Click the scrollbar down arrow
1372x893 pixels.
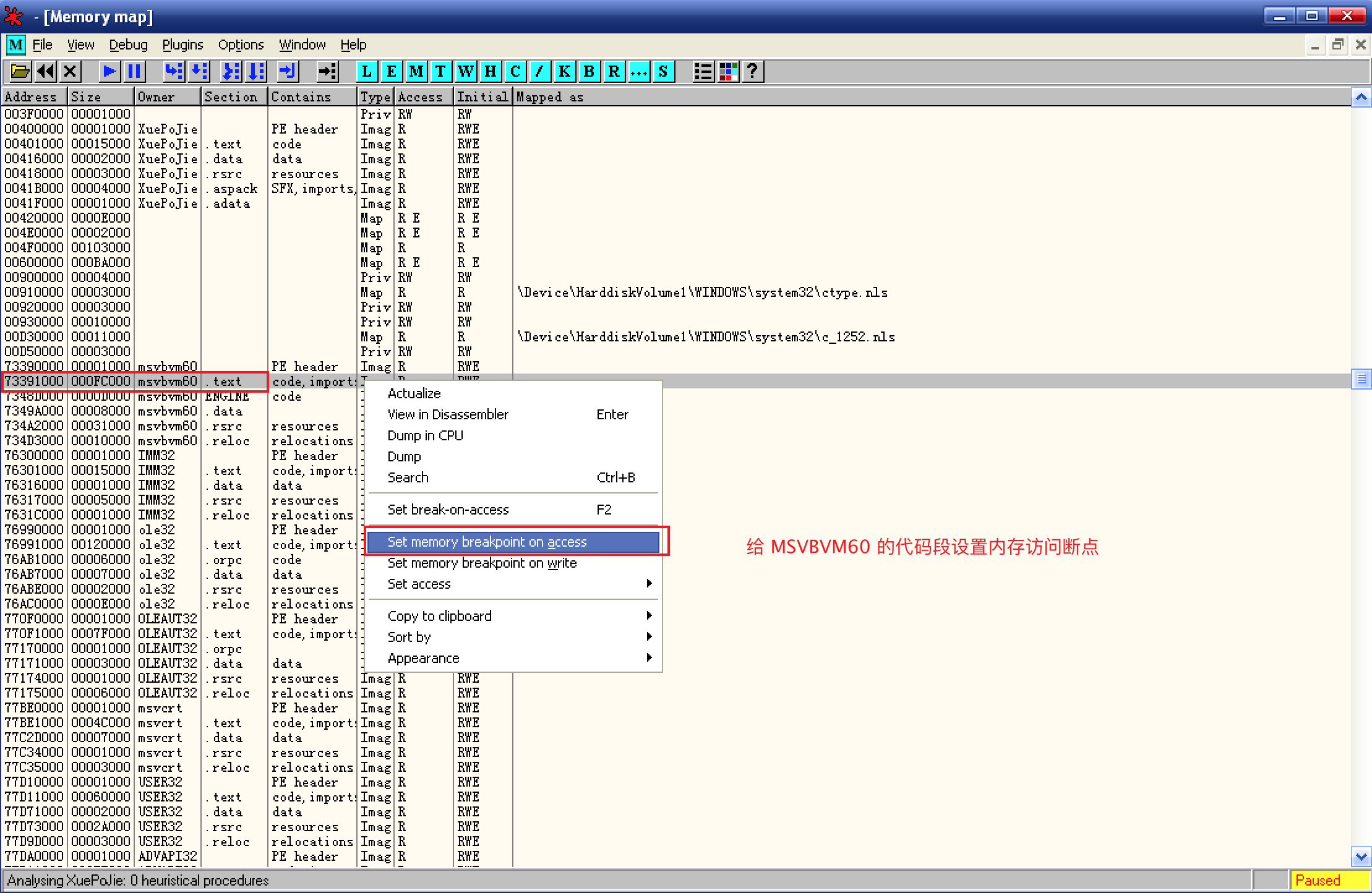[1361, 857]
